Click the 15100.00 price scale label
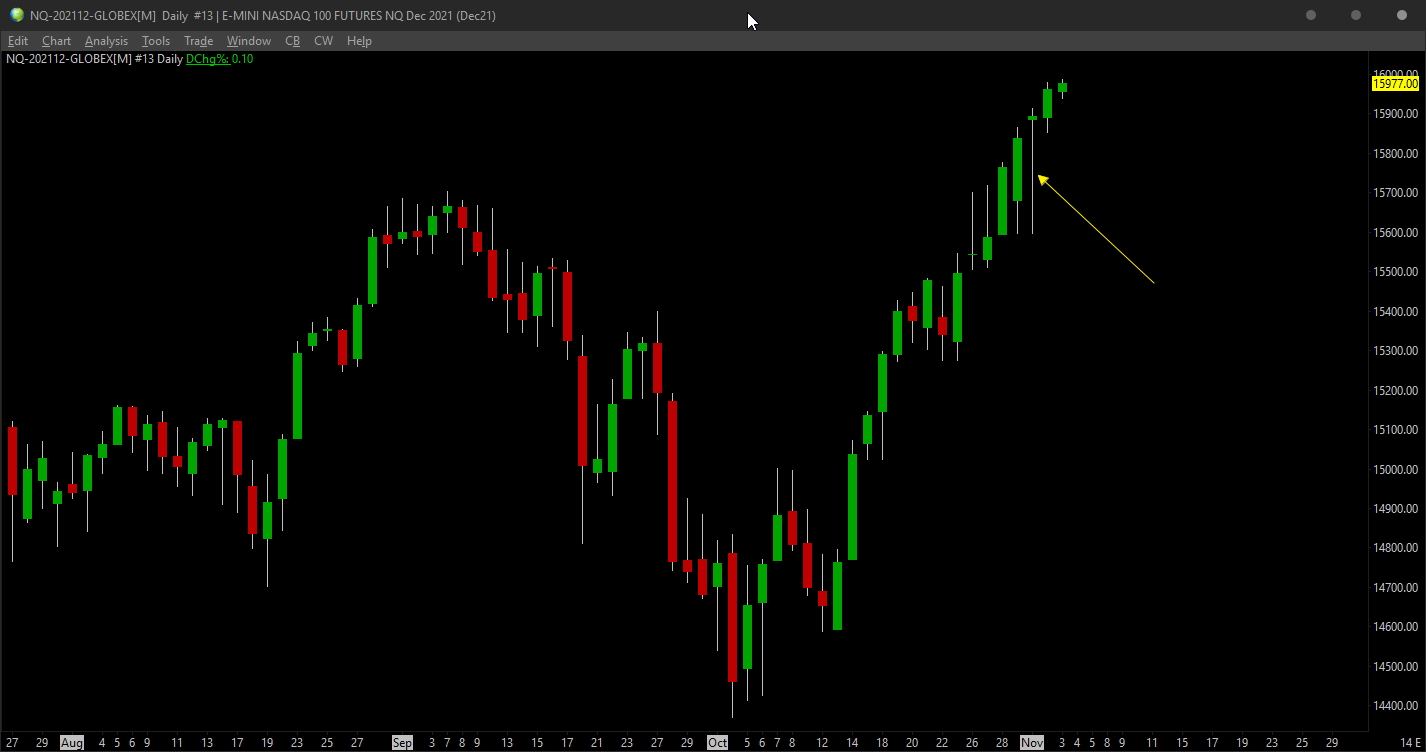1426x752 pixels. coord(1396,430)
